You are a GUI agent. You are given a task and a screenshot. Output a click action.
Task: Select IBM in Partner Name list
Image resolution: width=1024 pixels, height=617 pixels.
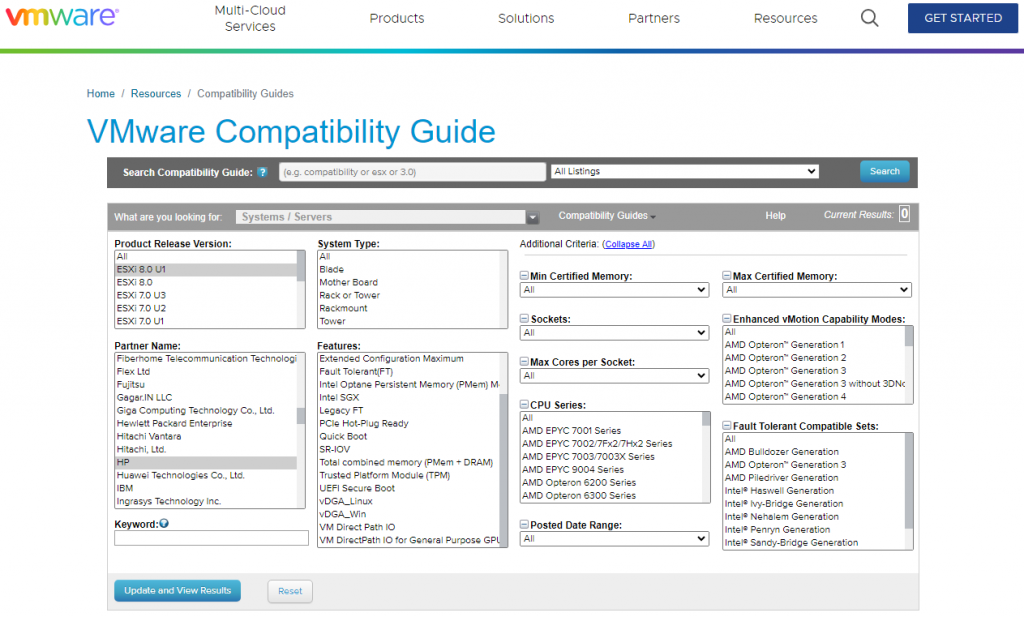(206, 488)
